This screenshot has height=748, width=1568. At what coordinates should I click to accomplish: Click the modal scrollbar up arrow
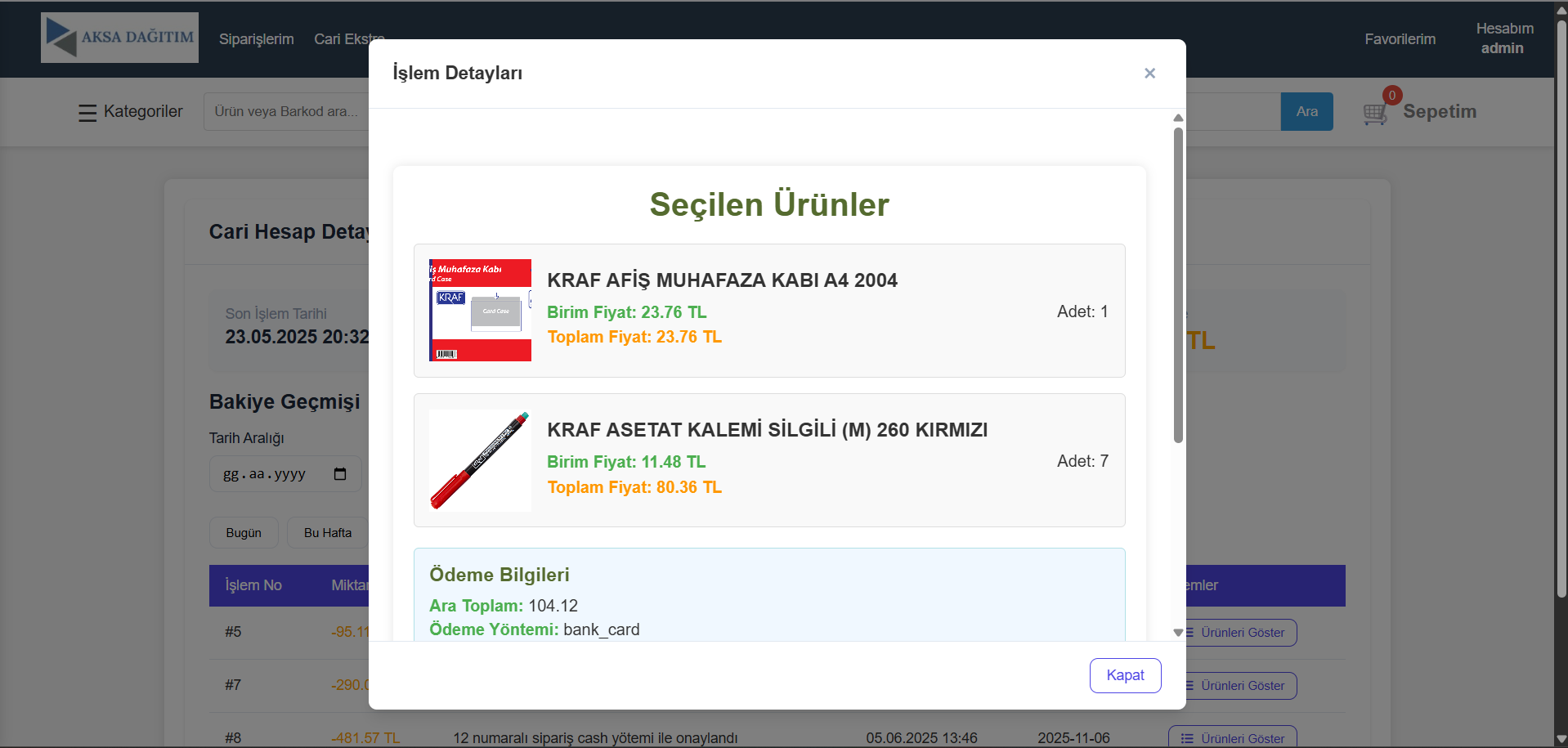tap(1178, 118)
